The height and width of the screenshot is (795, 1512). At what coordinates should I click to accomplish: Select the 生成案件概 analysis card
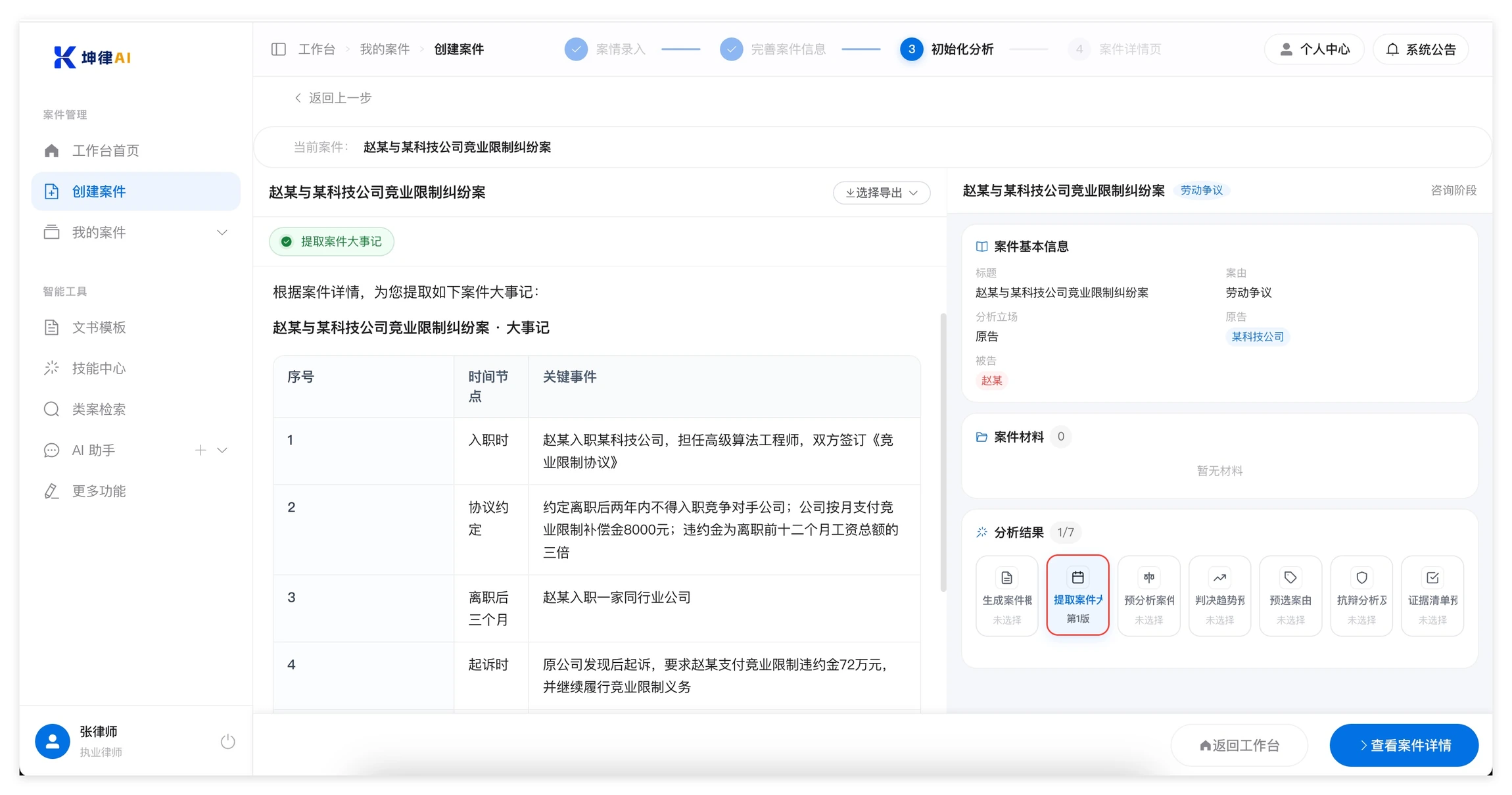tap(1006, 596)
